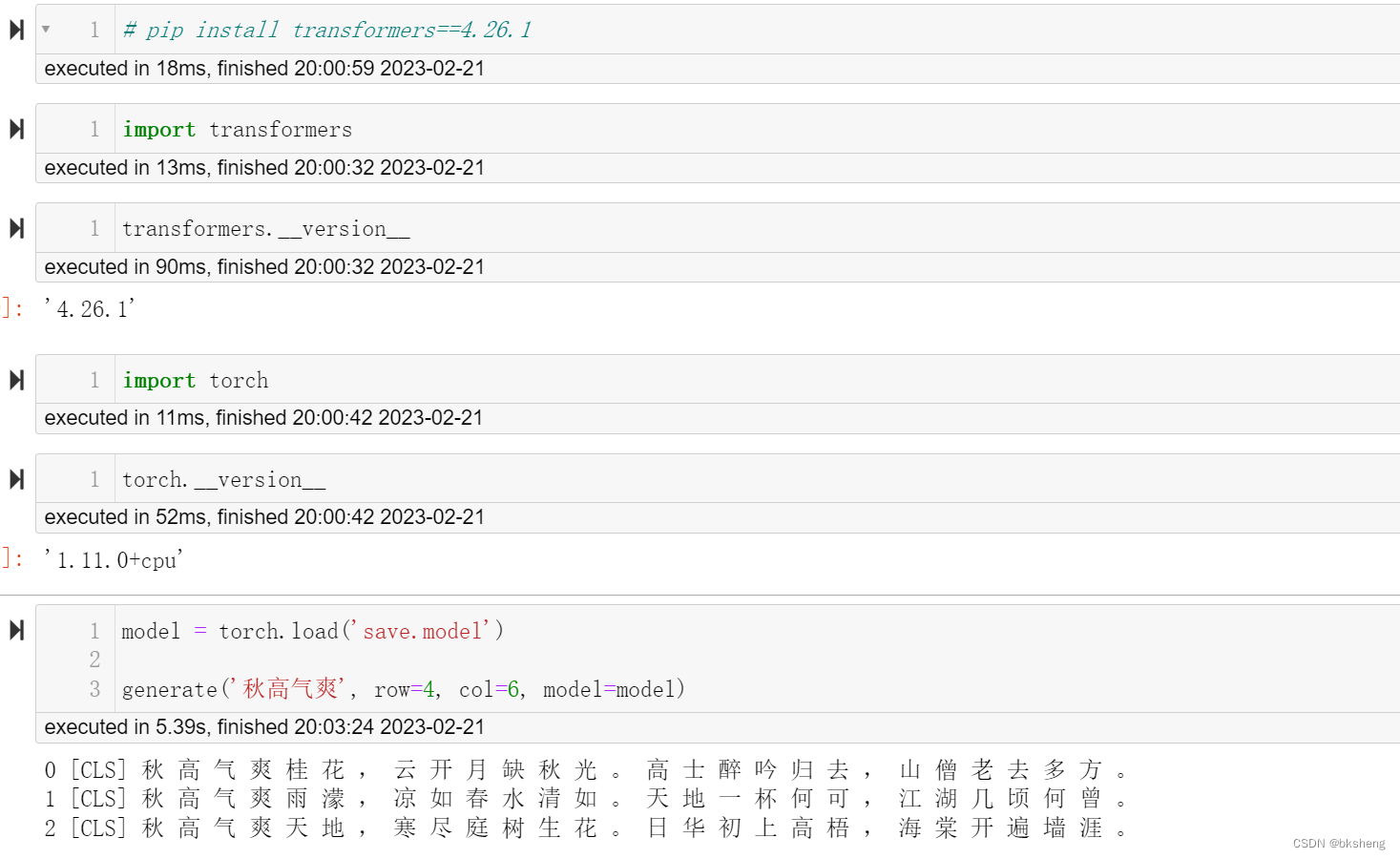The image size is (1400, 859).
Task: Toggle the timing bar of import torch cell
Action: click(262, 417)
